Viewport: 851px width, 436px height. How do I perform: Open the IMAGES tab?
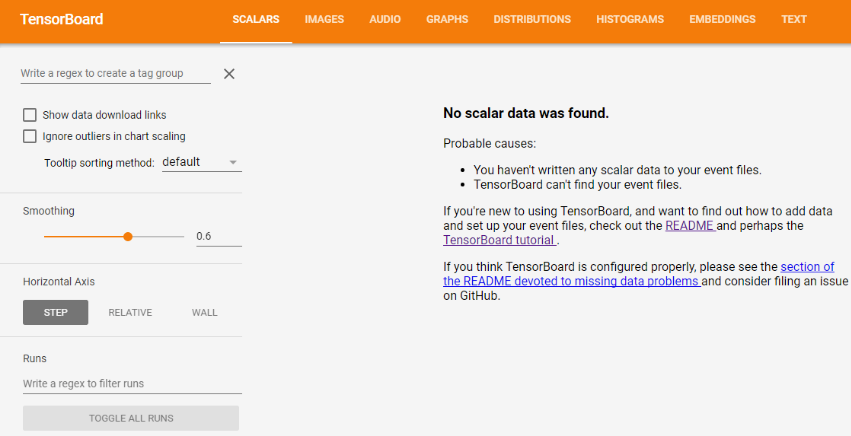(324, 19)
